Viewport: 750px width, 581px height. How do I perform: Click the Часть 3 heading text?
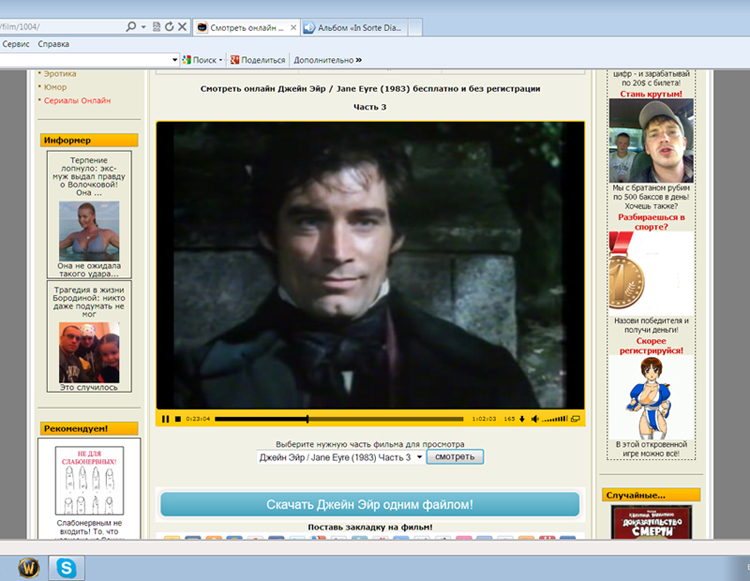[370, 107]
